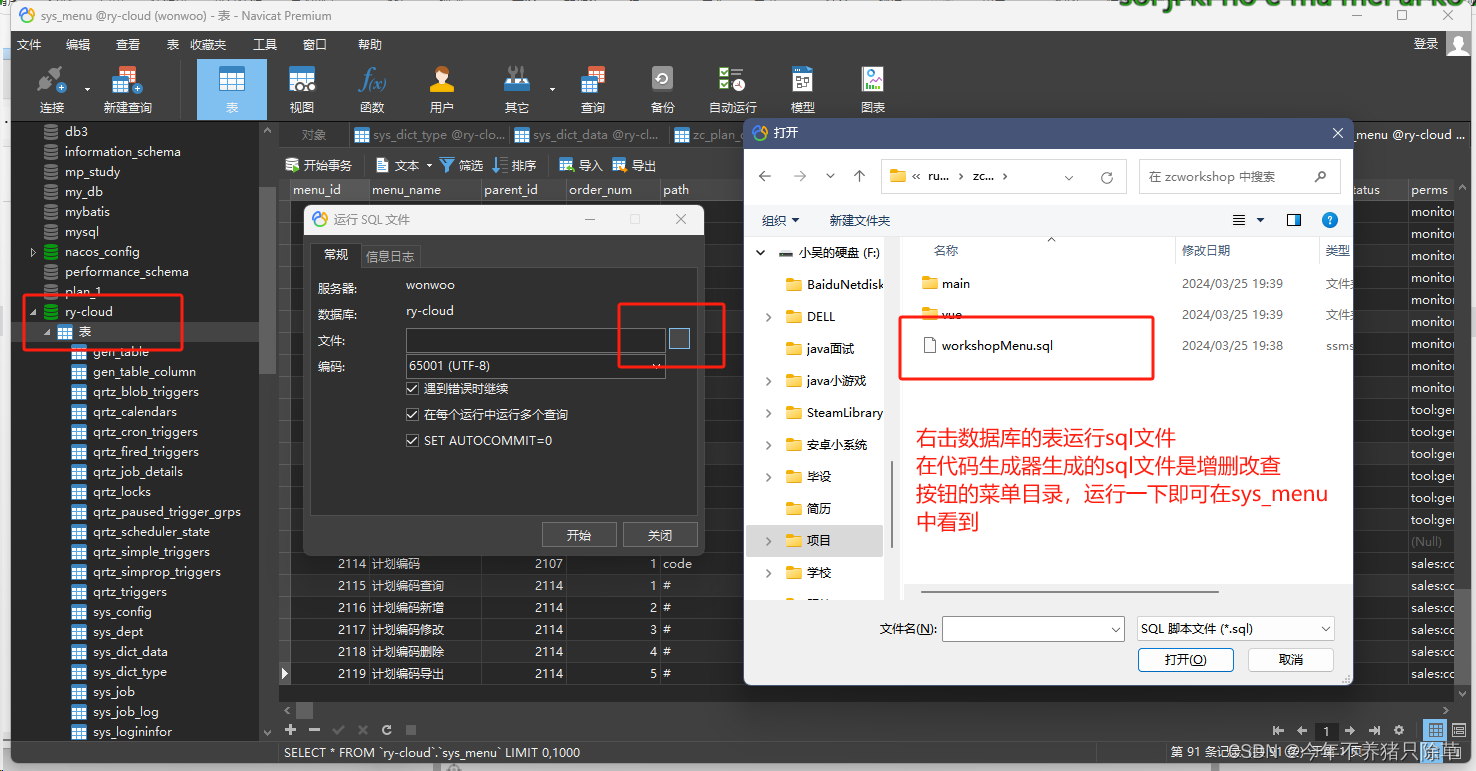Open grid settings gear icon
Screen dimensions: 1476x771
point(1399,731)
